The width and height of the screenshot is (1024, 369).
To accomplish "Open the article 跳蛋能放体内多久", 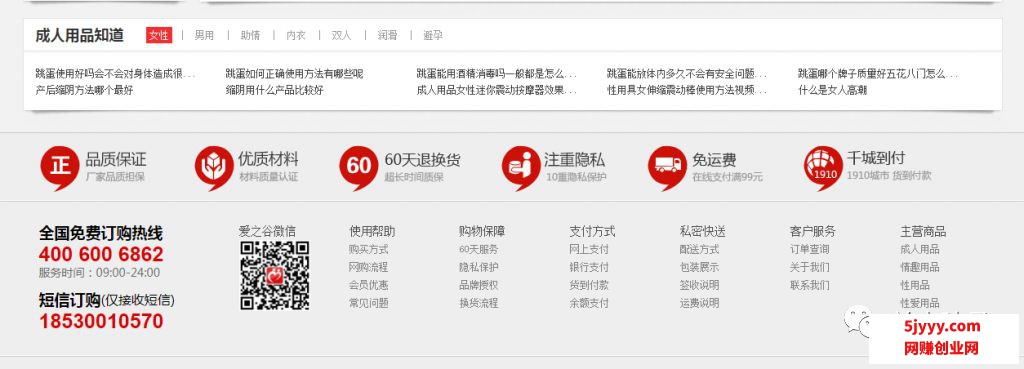I will [x=687, y=73].
